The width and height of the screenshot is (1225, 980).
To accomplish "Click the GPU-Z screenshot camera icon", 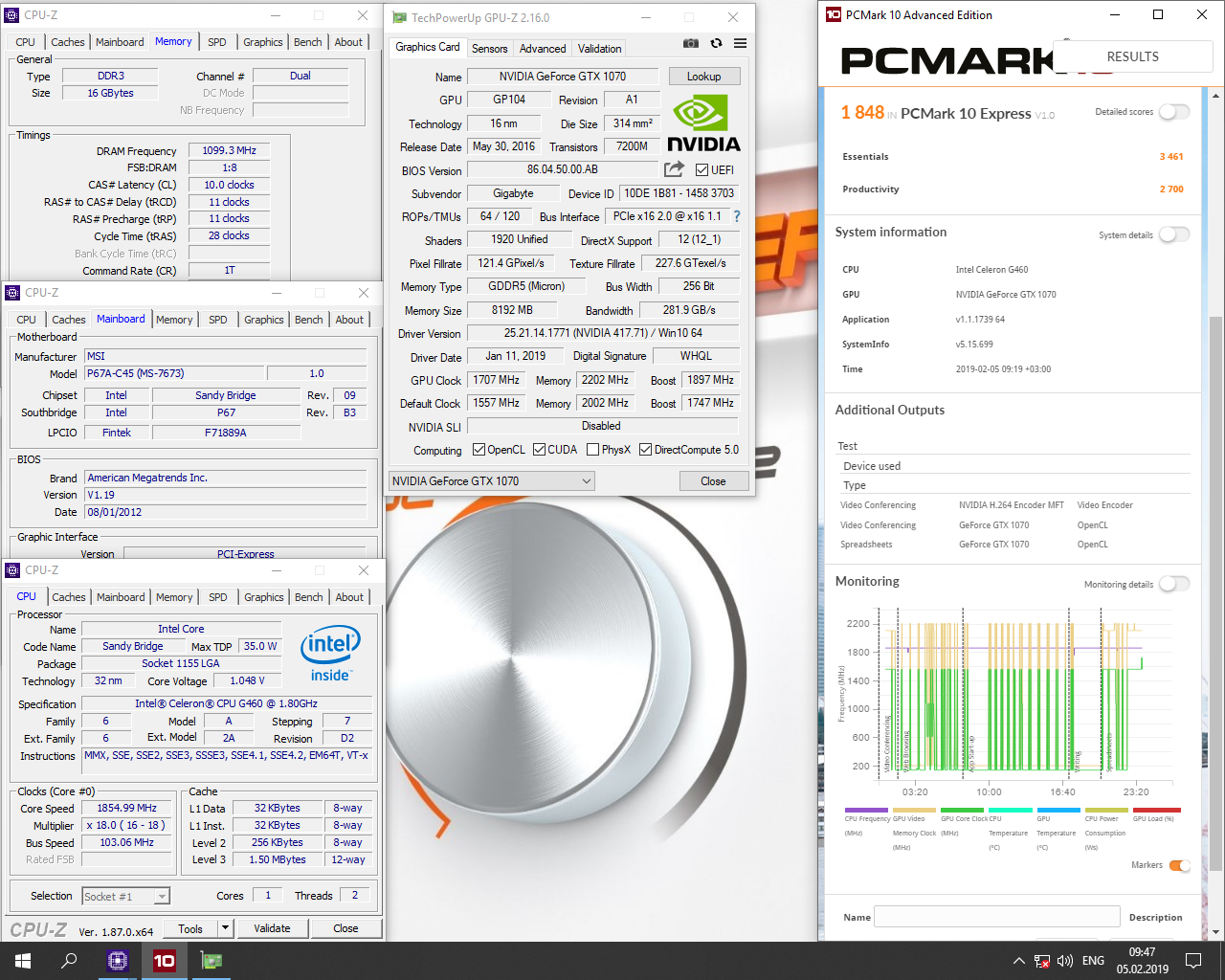I will 690,43.
